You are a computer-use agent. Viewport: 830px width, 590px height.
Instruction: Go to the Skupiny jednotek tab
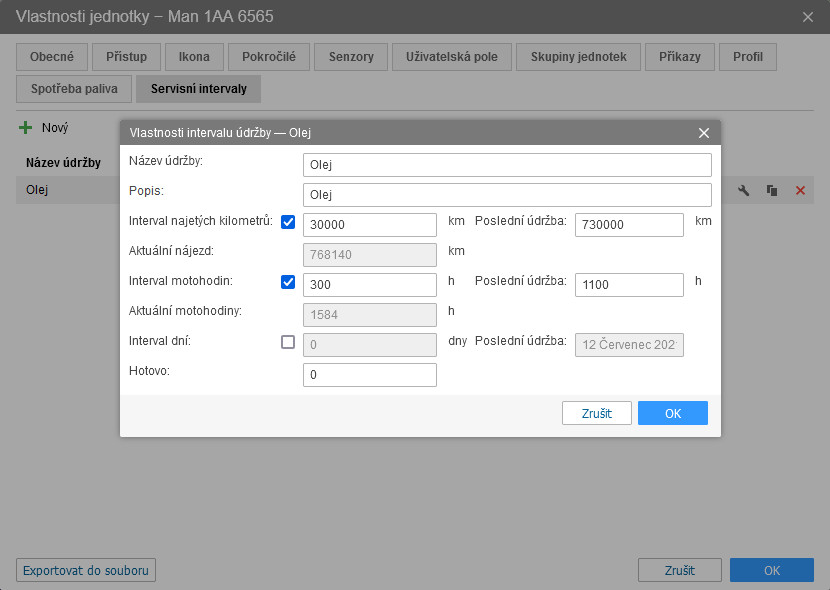pyautogui.click(x=577, y=57)
